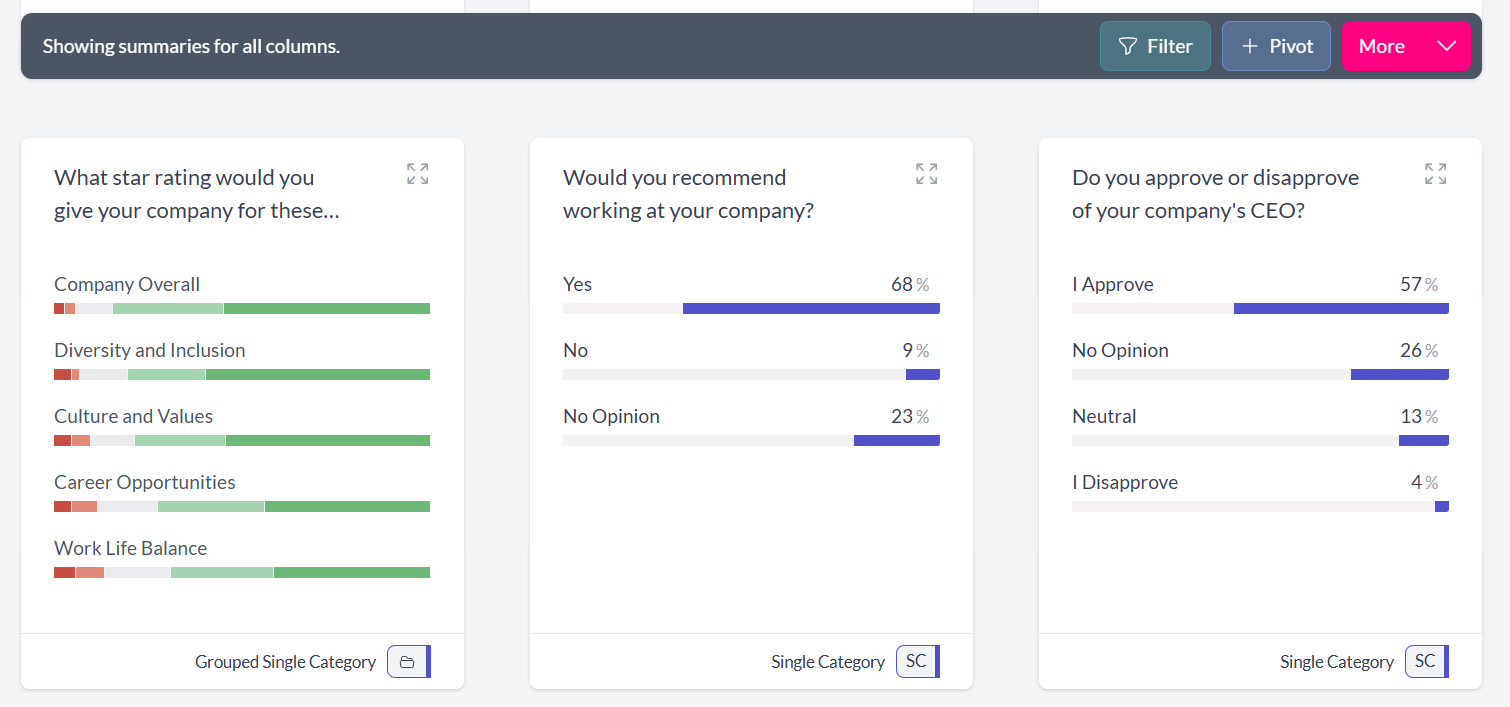Expand the CEO approval card to fullscreen
Screen dimensions: 1510x707
[x=1436, y=174]
